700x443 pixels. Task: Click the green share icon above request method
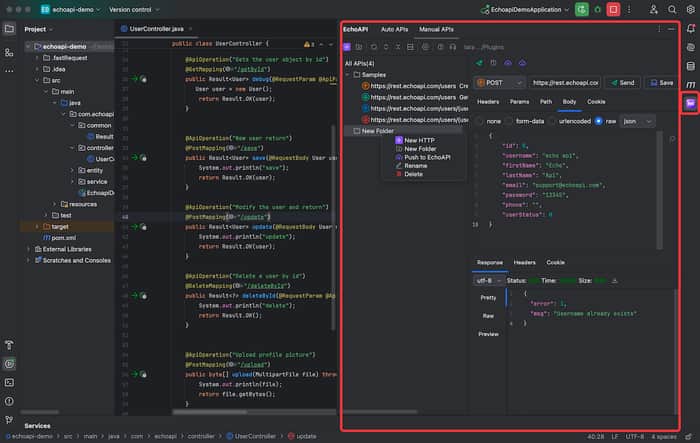[x=479, y=63]
